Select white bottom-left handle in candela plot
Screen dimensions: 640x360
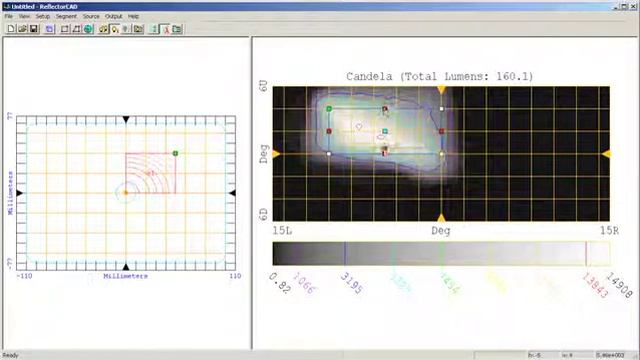(329, 154)
